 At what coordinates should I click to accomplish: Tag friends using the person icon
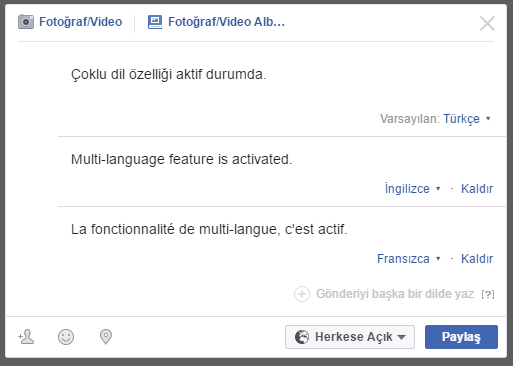click(26, 337)
